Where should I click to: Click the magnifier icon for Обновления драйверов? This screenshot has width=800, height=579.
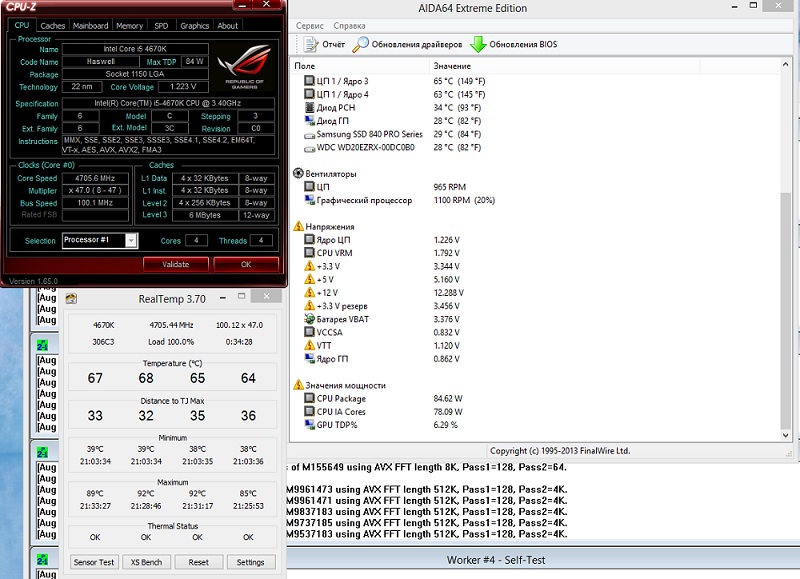click(x=360, y=44)
